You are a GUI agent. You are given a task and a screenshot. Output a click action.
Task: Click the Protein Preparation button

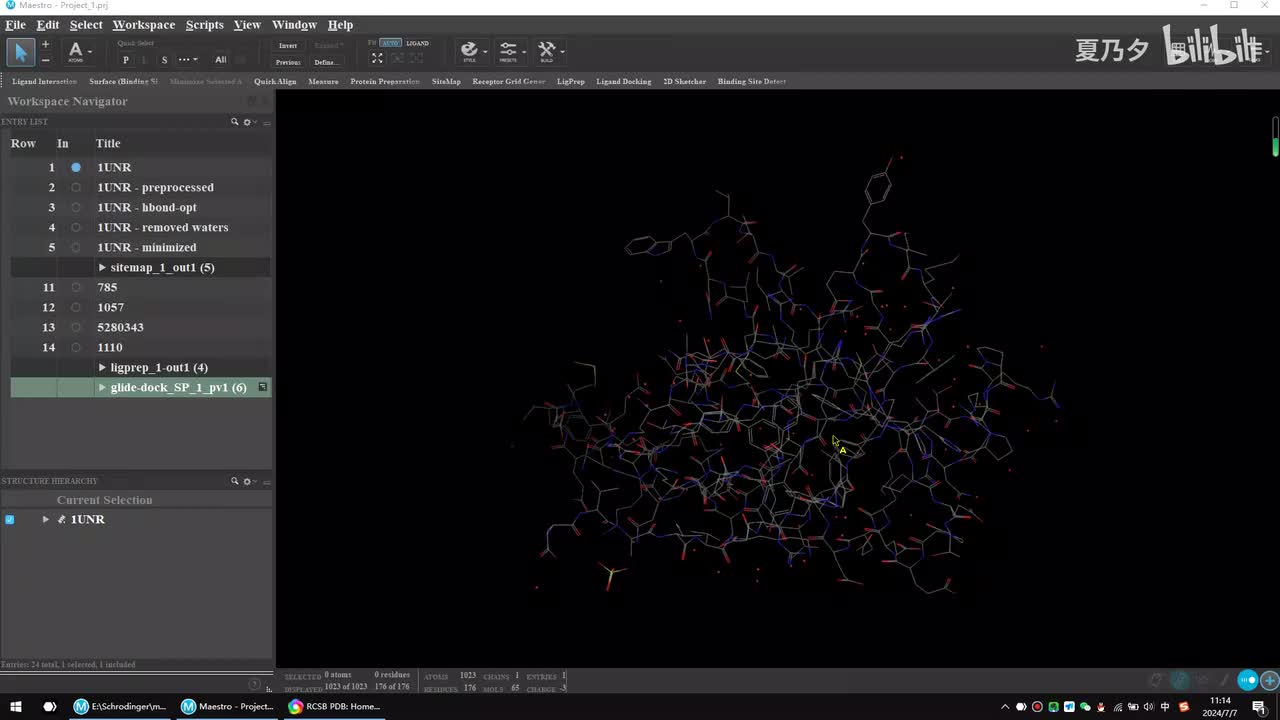(x=385, y=82)
